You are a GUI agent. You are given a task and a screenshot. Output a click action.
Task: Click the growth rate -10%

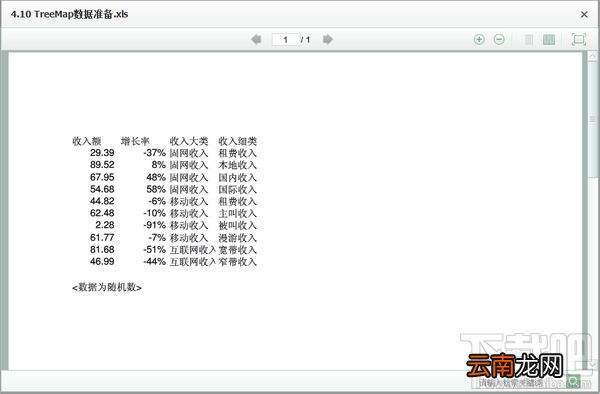155,213
